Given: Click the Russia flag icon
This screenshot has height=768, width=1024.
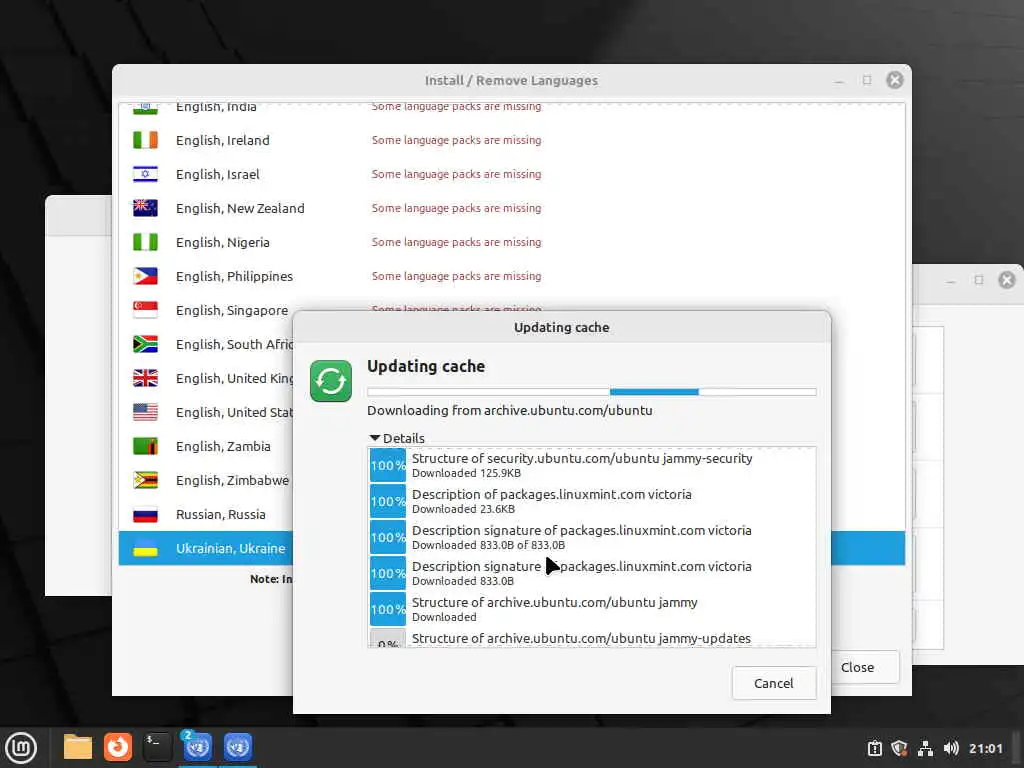Looking at the screenshot, I should 145,514.
